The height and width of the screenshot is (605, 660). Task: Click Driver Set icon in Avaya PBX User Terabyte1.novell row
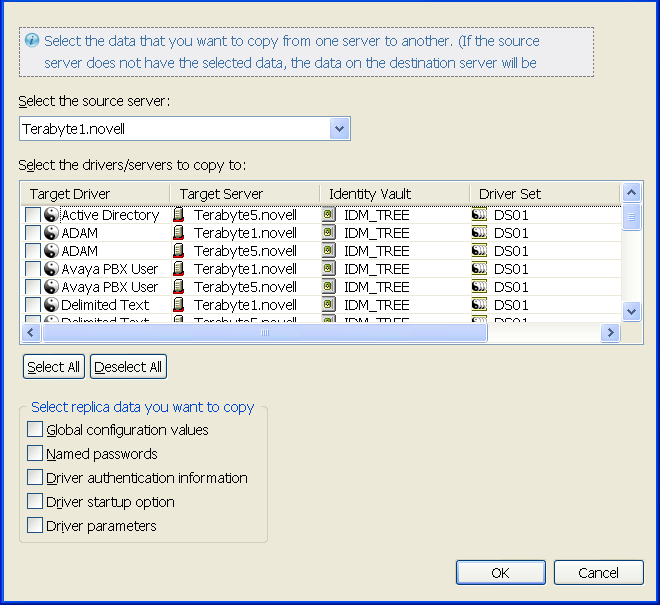pos(479,269)
